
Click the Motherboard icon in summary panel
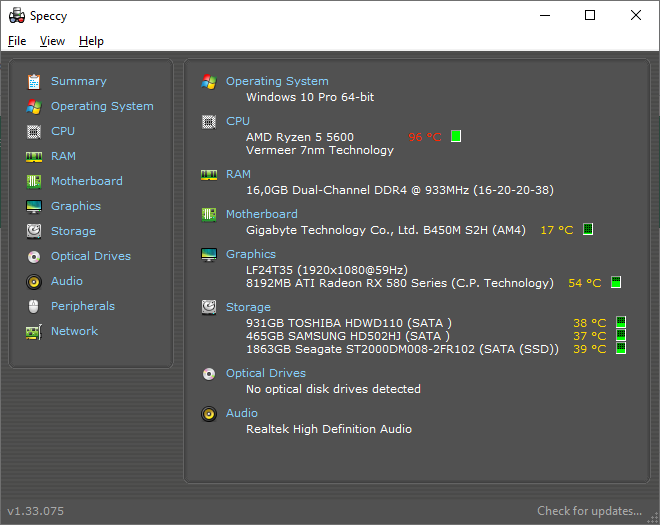pyautogui.click(x=209, y=215)
